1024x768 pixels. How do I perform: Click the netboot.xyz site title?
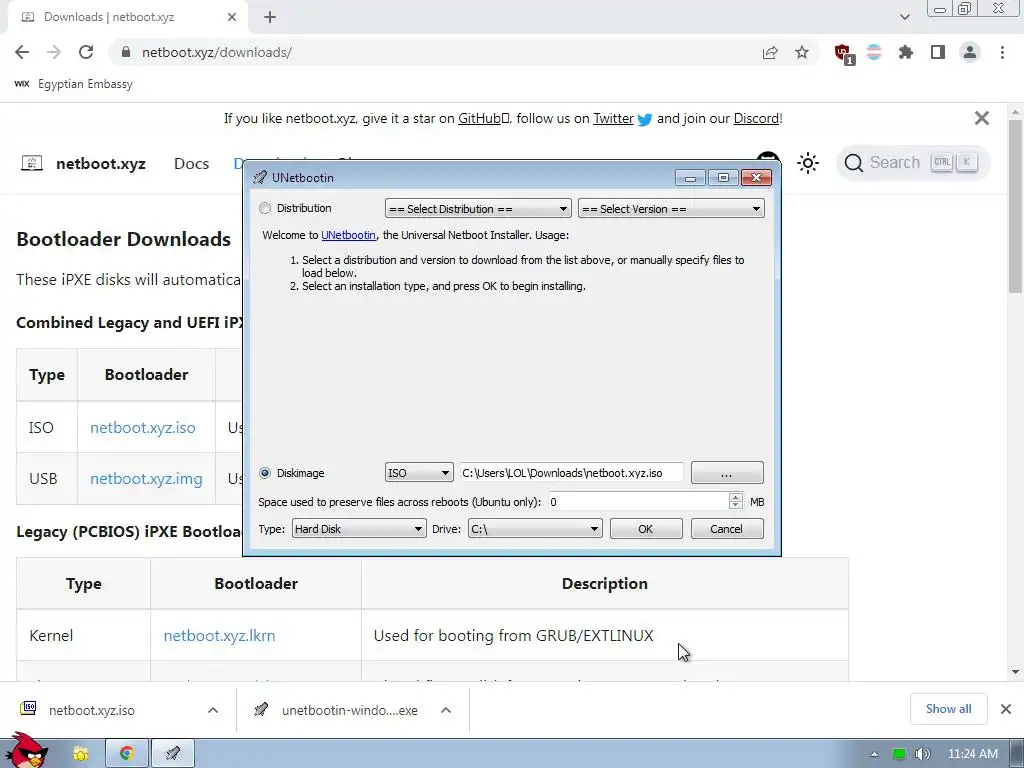(x=101, y=163)
